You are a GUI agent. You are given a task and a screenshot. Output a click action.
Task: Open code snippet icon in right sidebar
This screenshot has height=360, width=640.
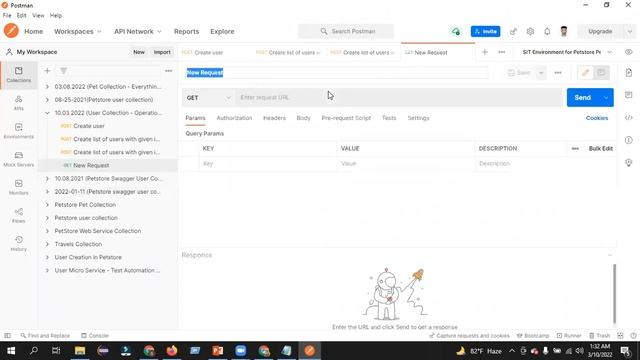pos(629,118)
